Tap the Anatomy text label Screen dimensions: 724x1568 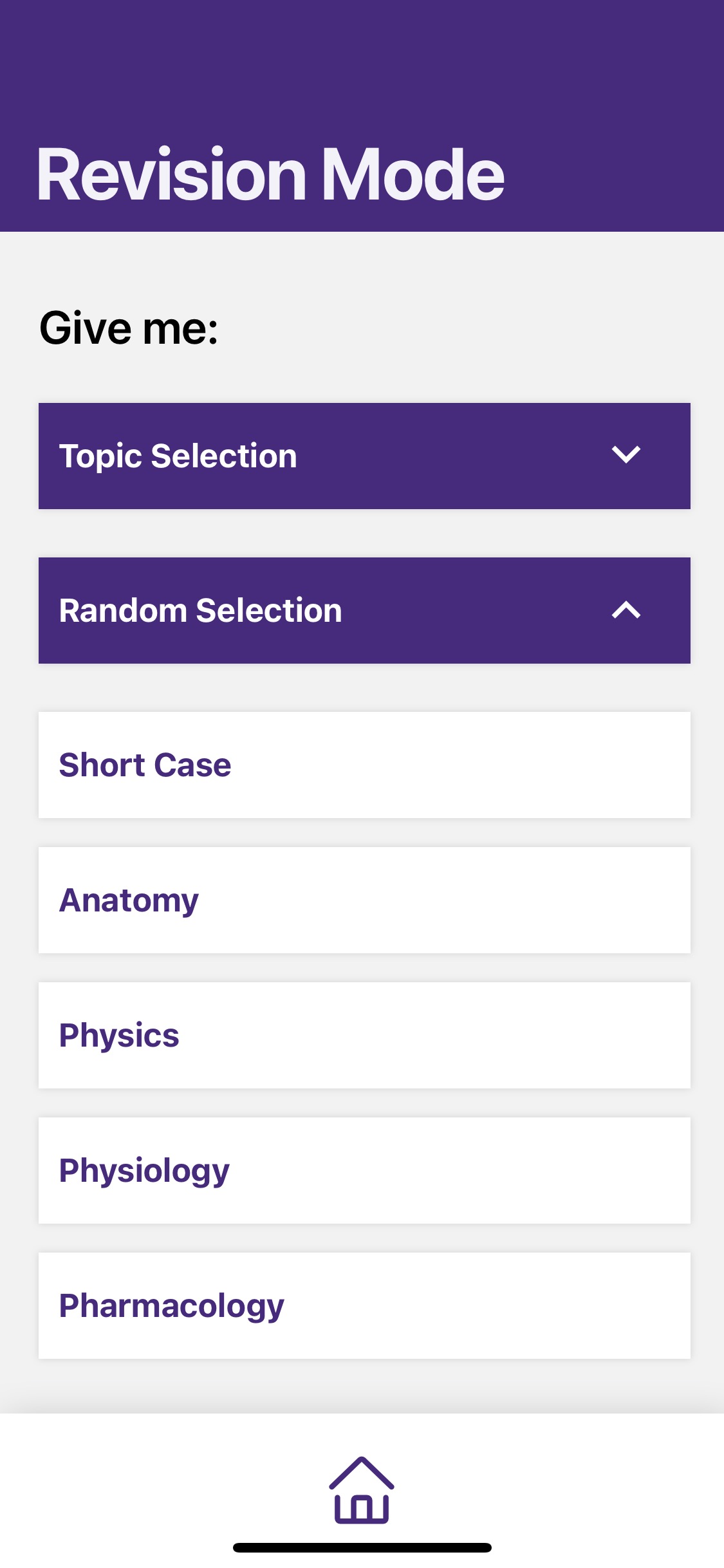click(129, 901)
